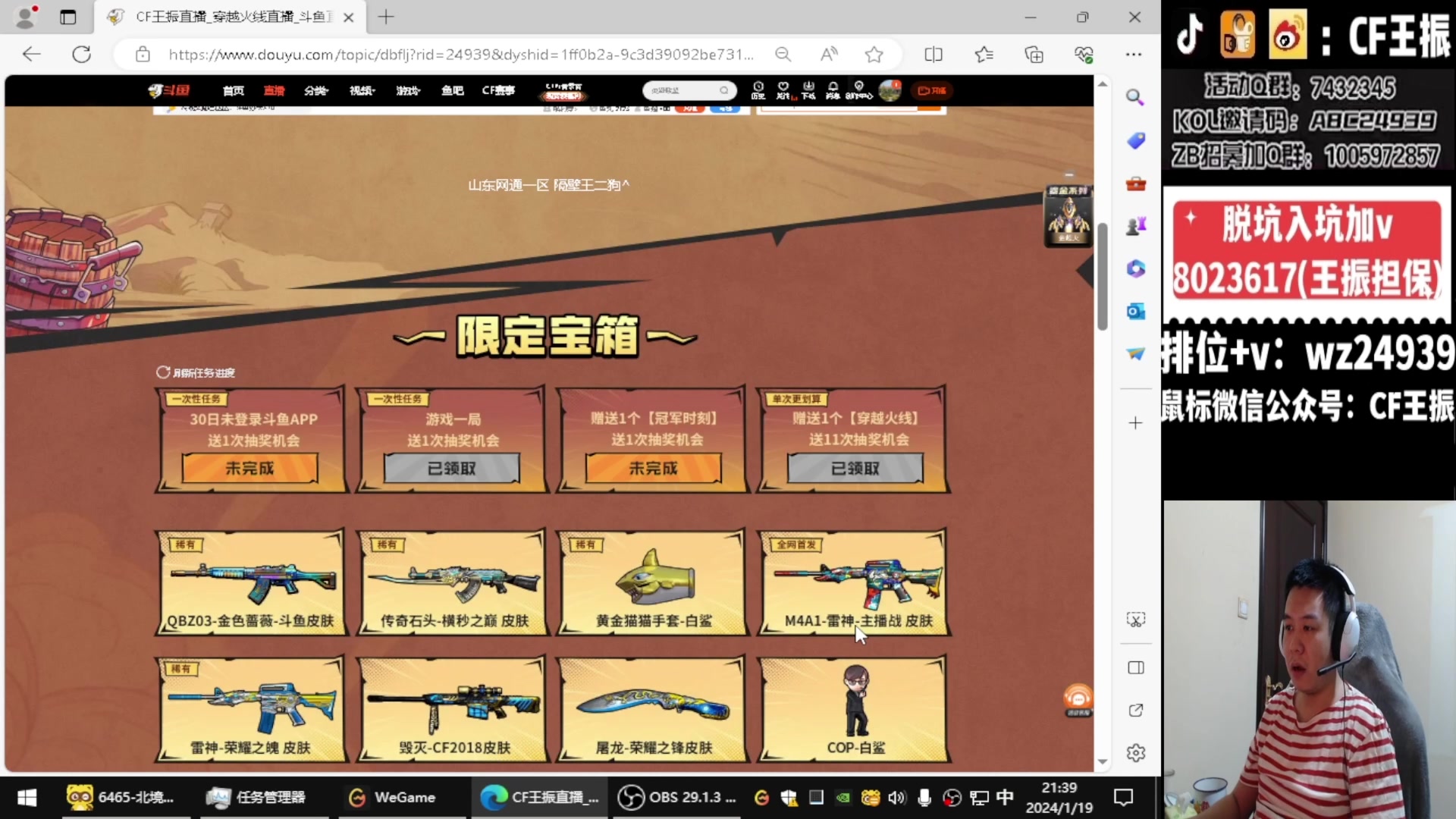Open Outlook in the Edge sidebar
The width and height of the screenshot is (1456, 819).
coord(1135,311)
